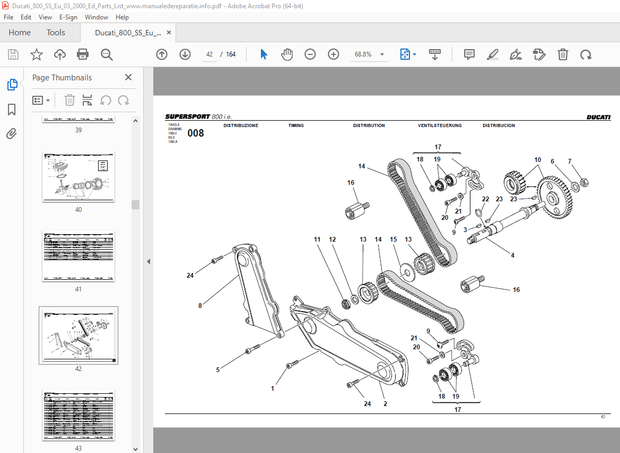Open the Help menu

coord(122,17)
